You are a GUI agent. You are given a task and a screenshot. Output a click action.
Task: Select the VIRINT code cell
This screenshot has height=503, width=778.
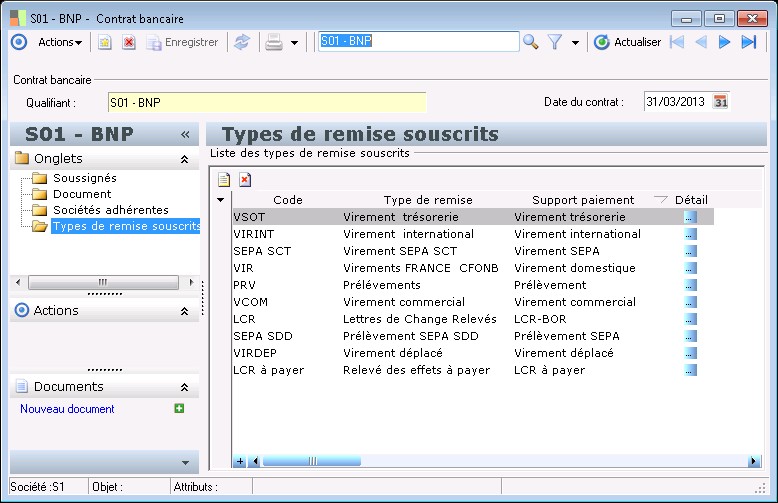click(254, 234)
